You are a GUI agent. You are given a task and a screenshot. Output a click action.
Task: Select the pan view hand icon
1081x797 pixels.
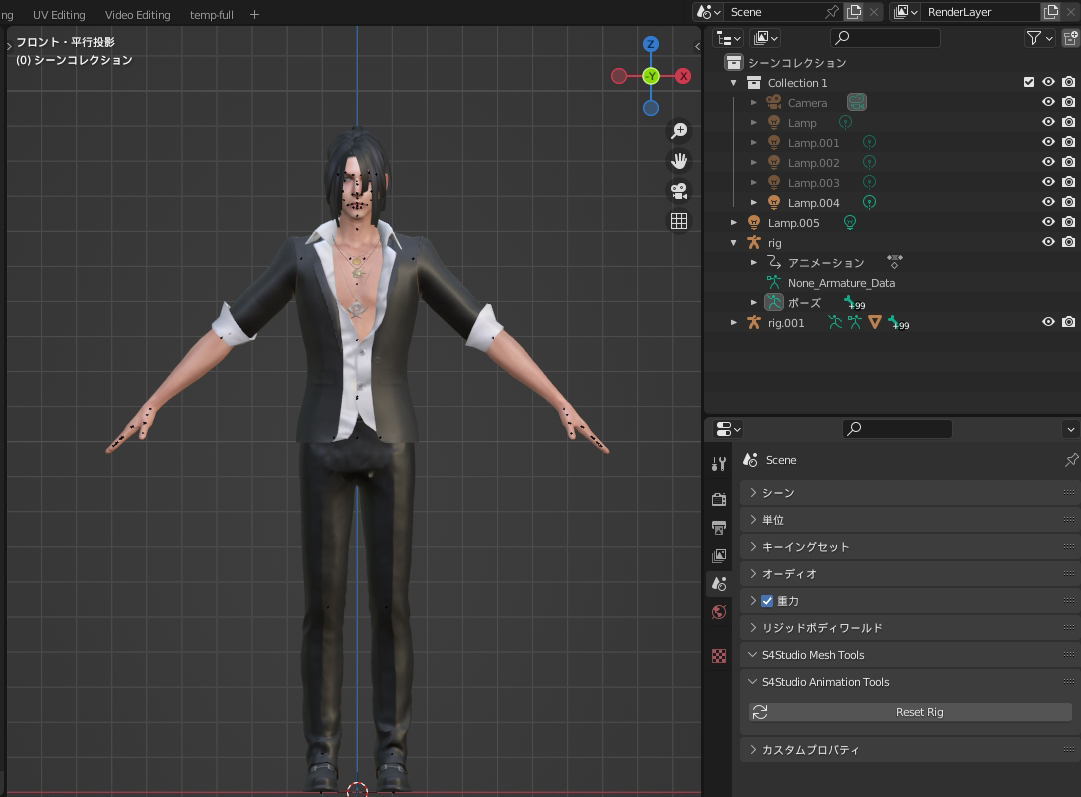[x=679, y=161]
